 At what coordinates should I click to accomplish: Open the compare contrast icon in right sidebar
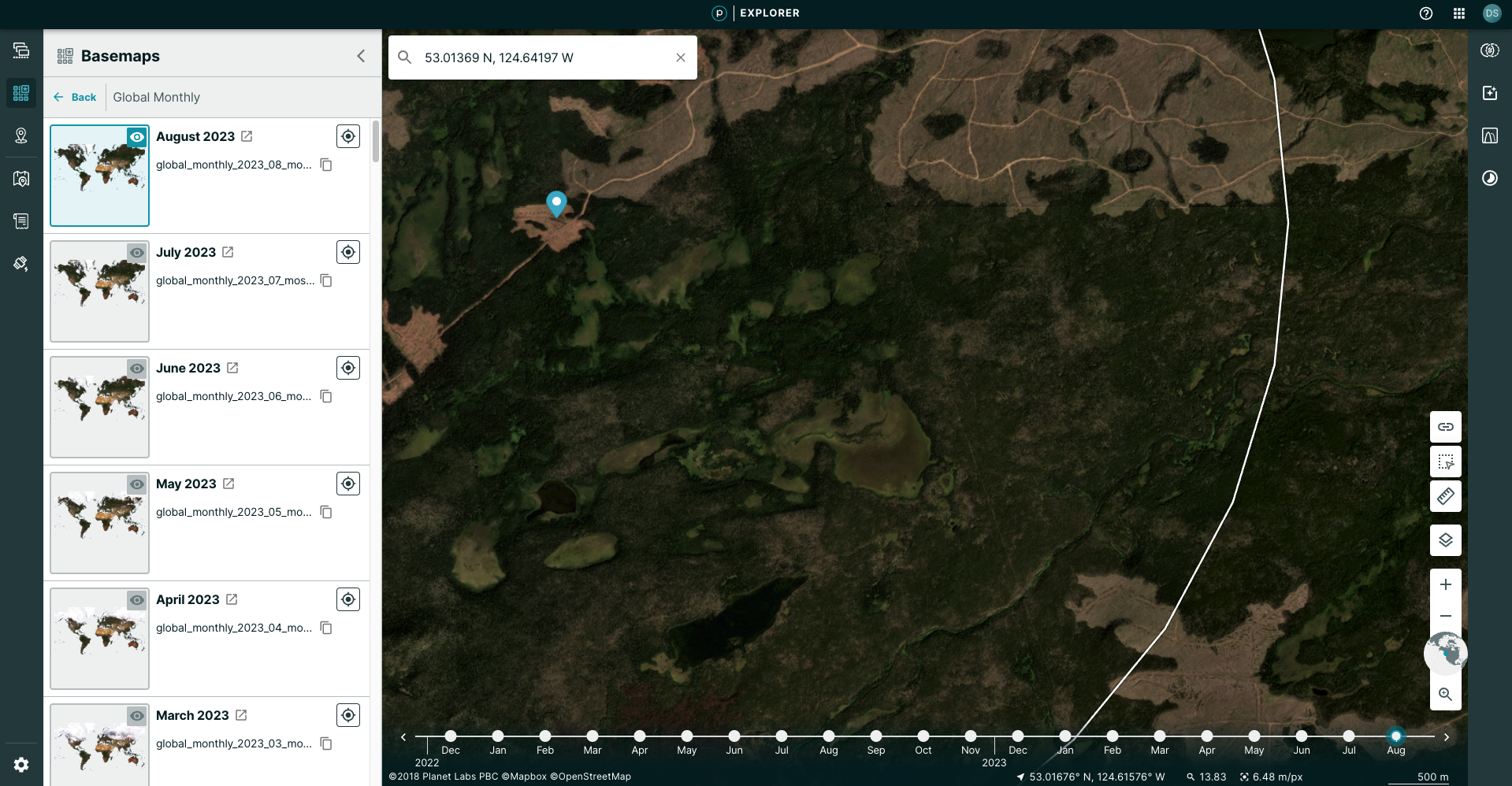[1490, 178]
